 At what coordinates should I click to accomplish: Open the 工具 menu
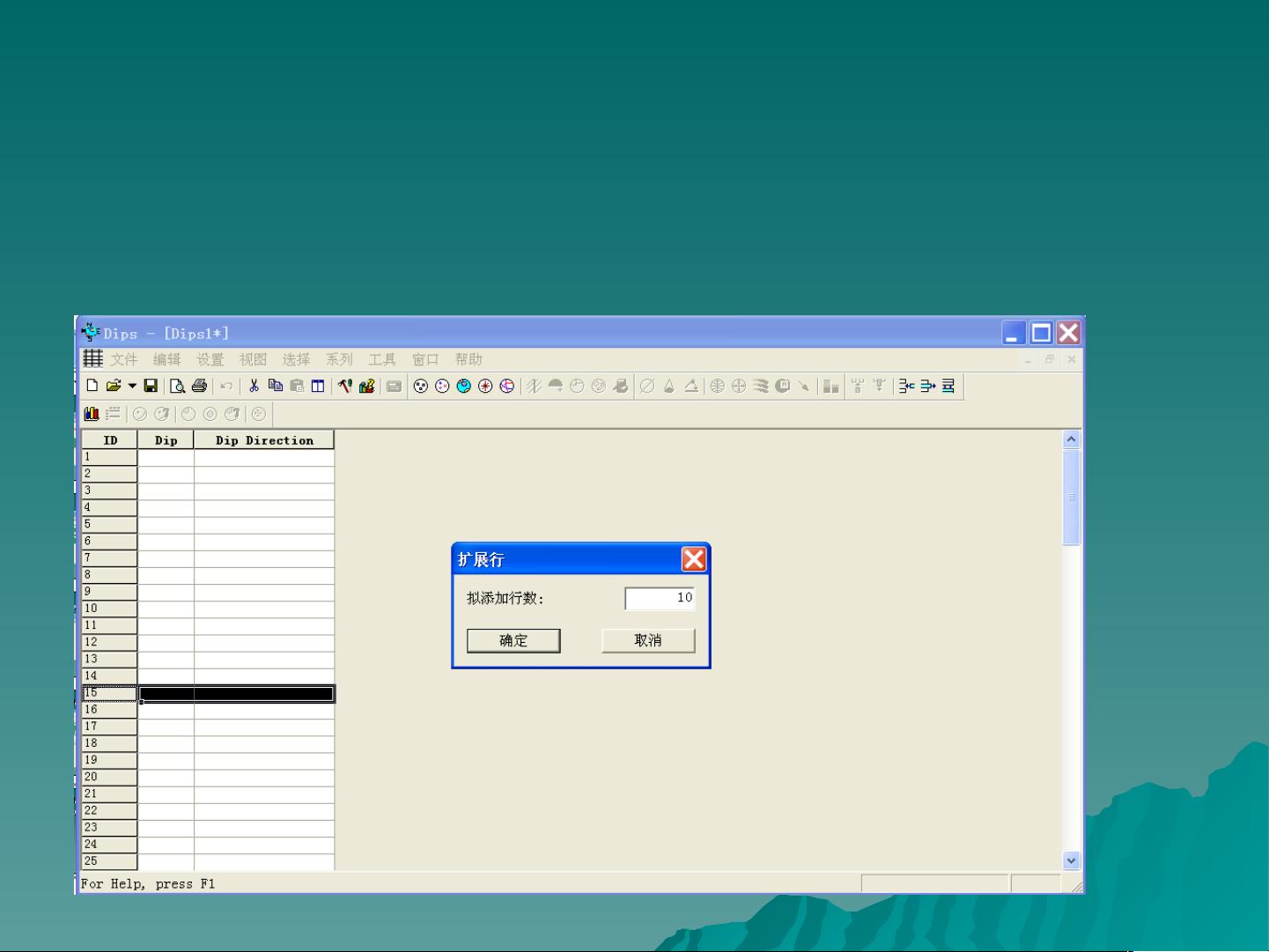click(x=382, y=359)
